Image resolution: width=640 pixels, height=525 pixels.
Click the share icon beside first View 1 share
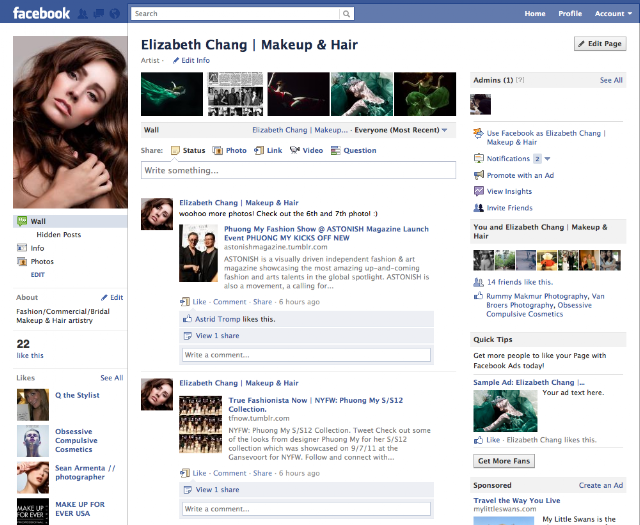pos(188,336)
